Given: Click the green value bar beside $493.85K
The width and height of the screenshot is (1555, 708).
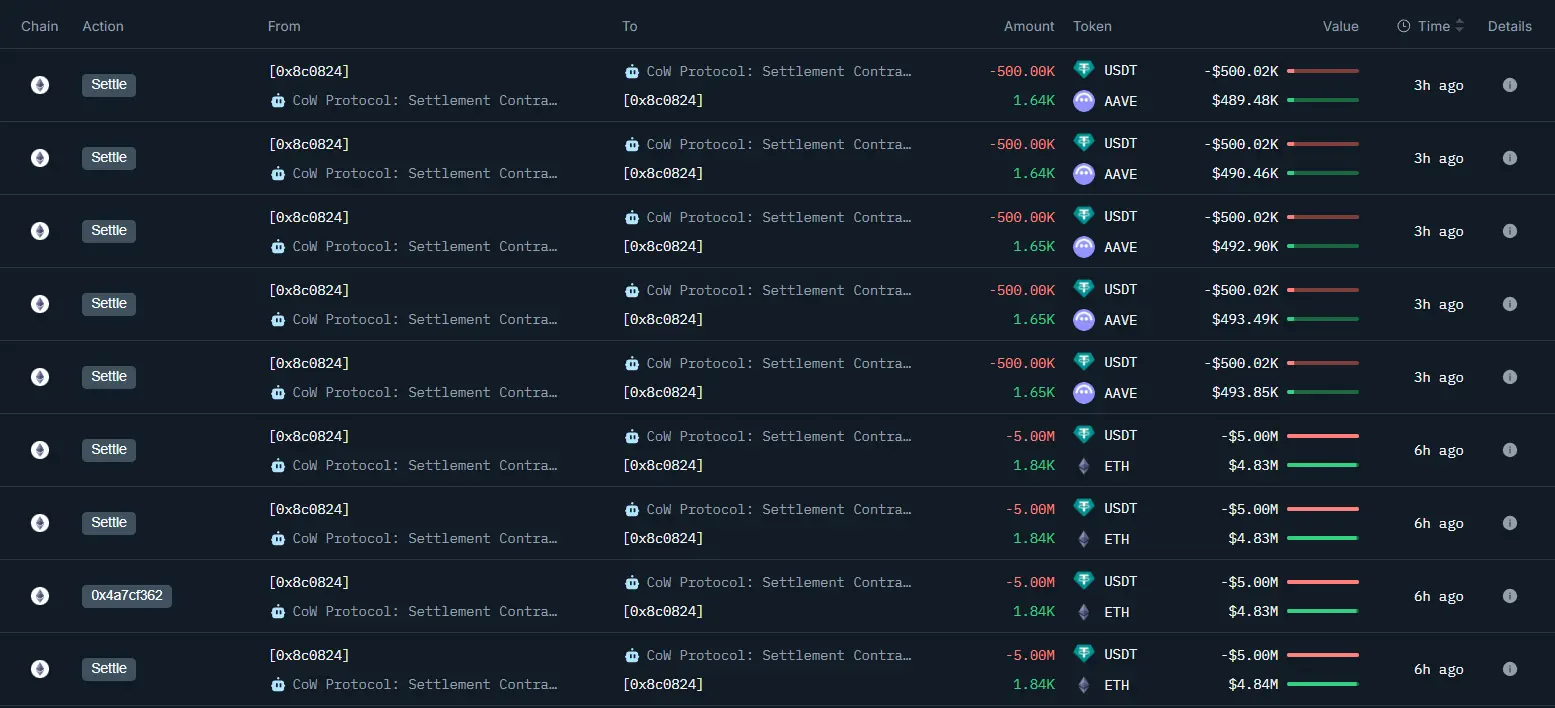Looking at the screenshot, I should 1322,392.
